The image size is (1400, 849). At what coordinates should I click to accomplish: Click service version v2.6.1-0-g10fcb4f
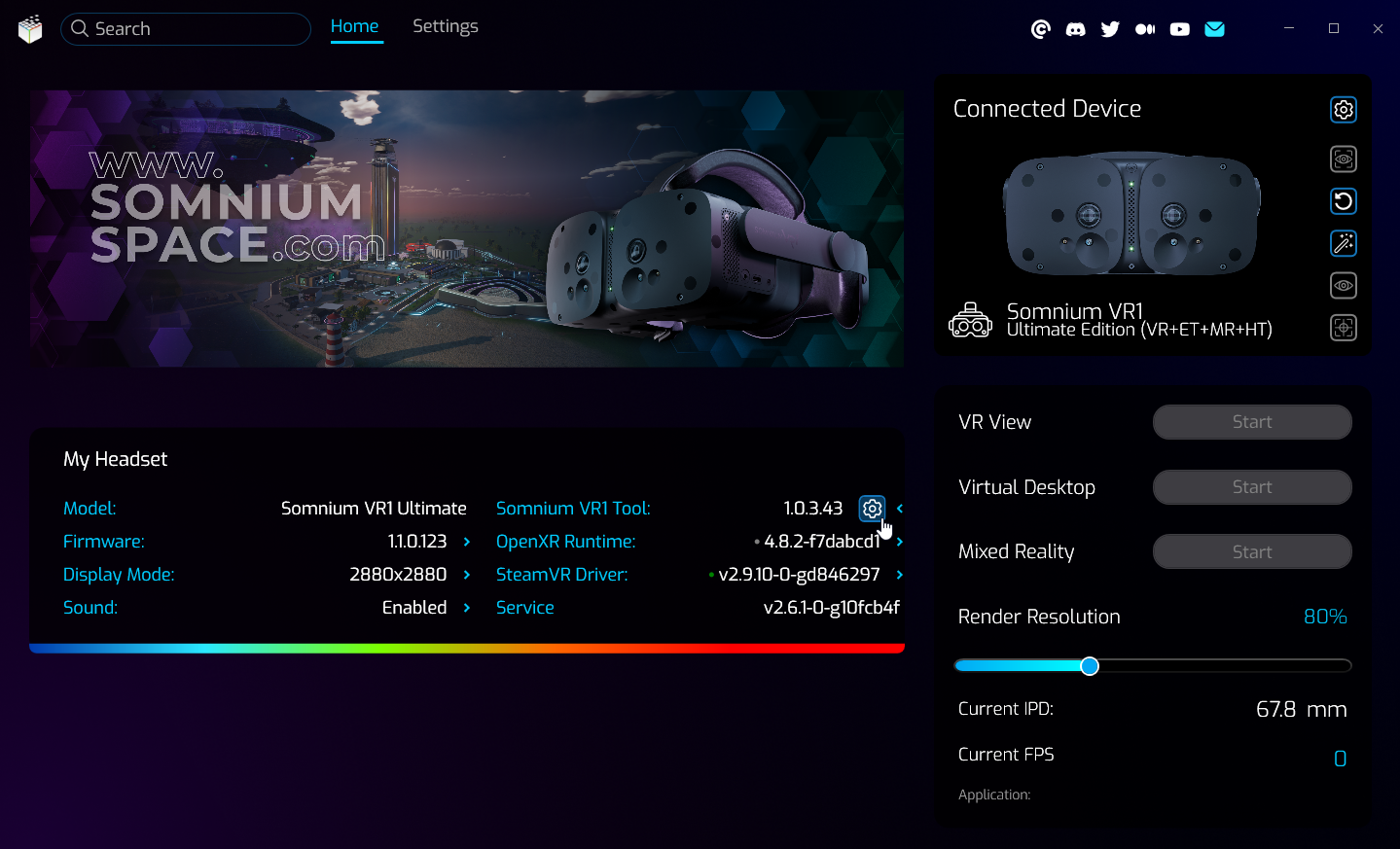coord(832,608)
